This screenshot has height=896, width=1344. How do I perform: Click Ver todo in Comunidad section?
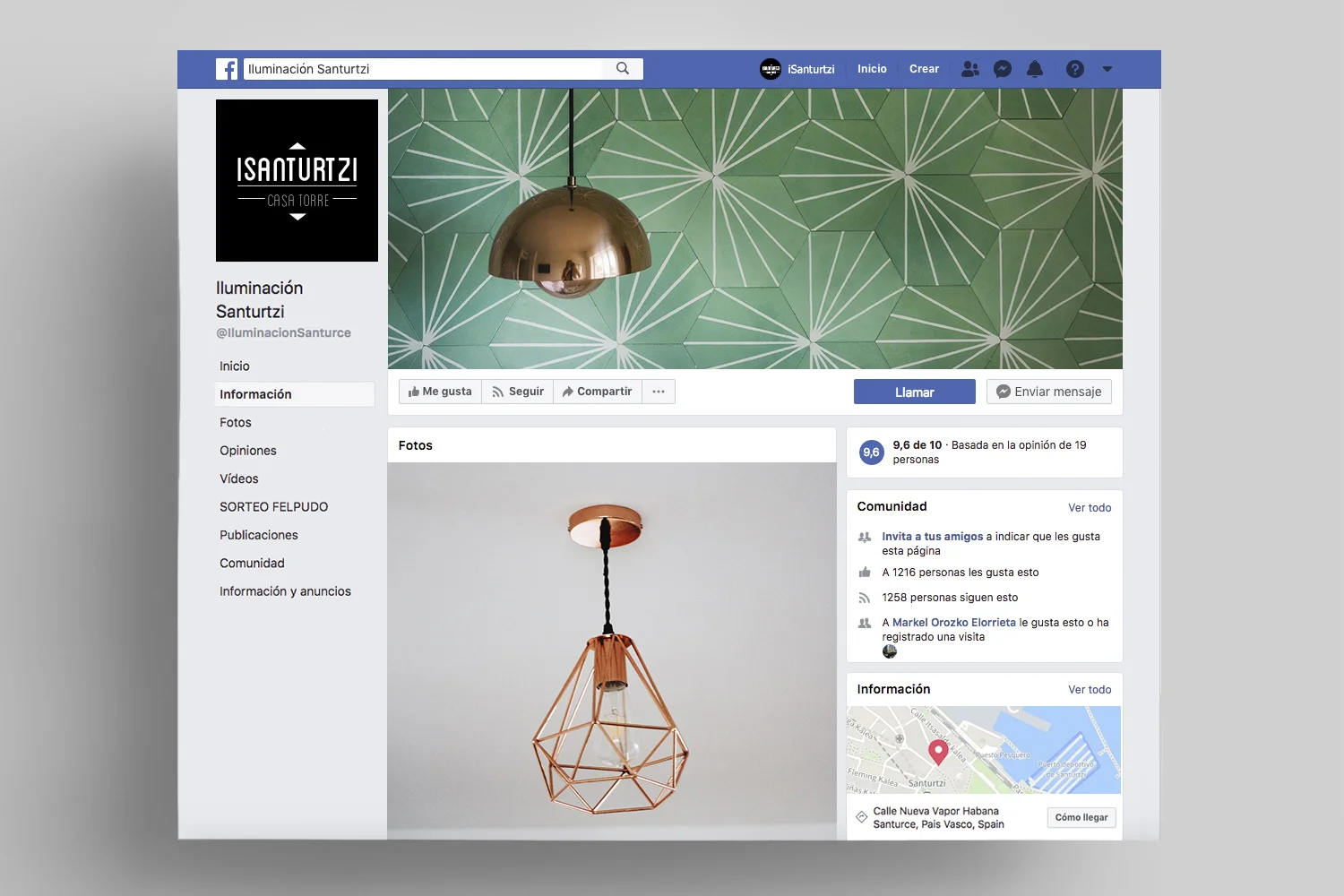(x=1090, y=508)
